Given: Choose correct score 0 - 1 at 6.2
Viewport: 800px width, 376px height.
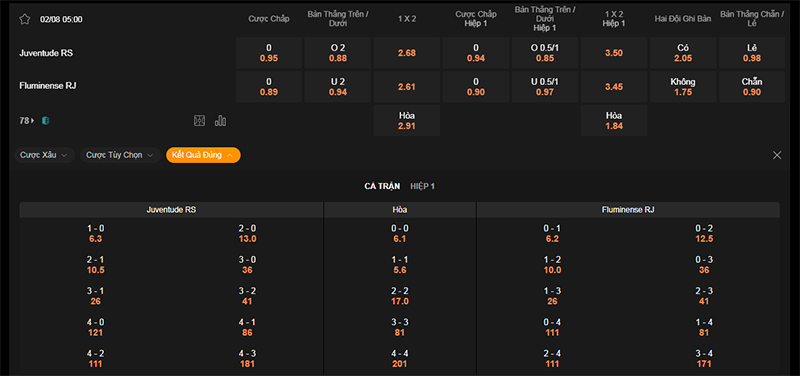Looking at the screenshot, I should pyautogui.click(x=552, y=234).
